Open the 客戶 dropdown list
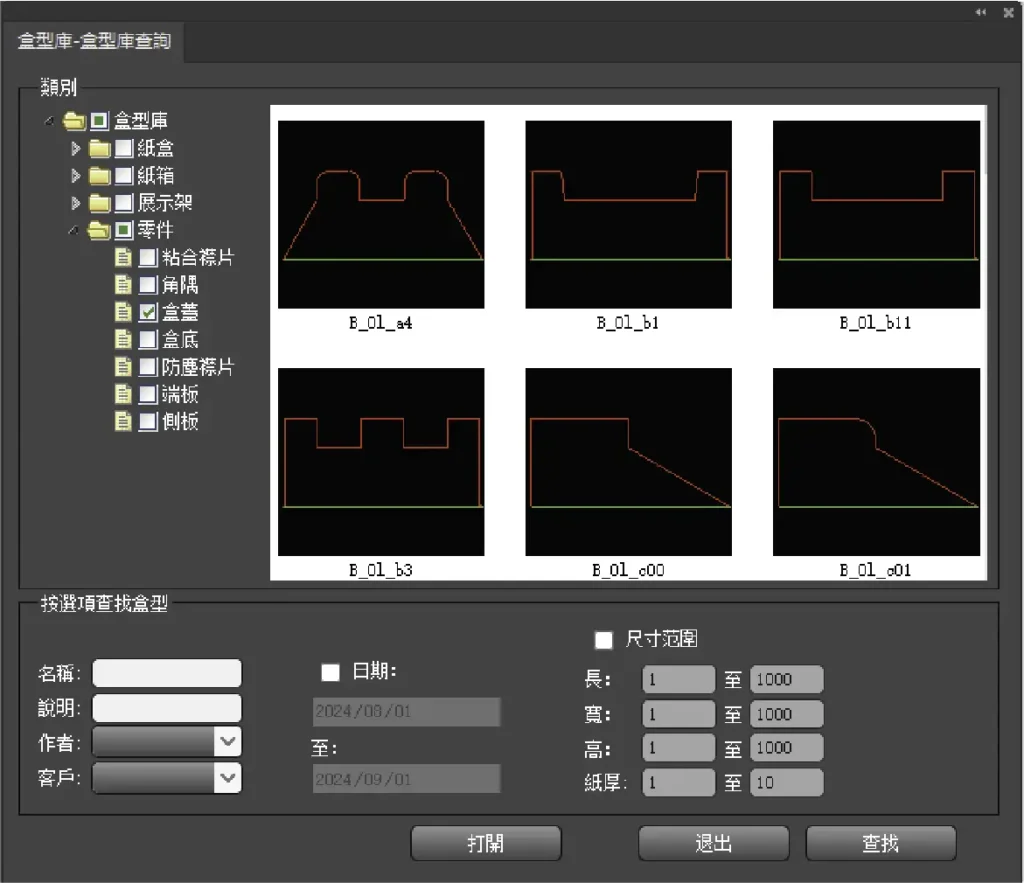This screenshot has width=1024, height=883. pyautogui.click(x=228, y=776)
